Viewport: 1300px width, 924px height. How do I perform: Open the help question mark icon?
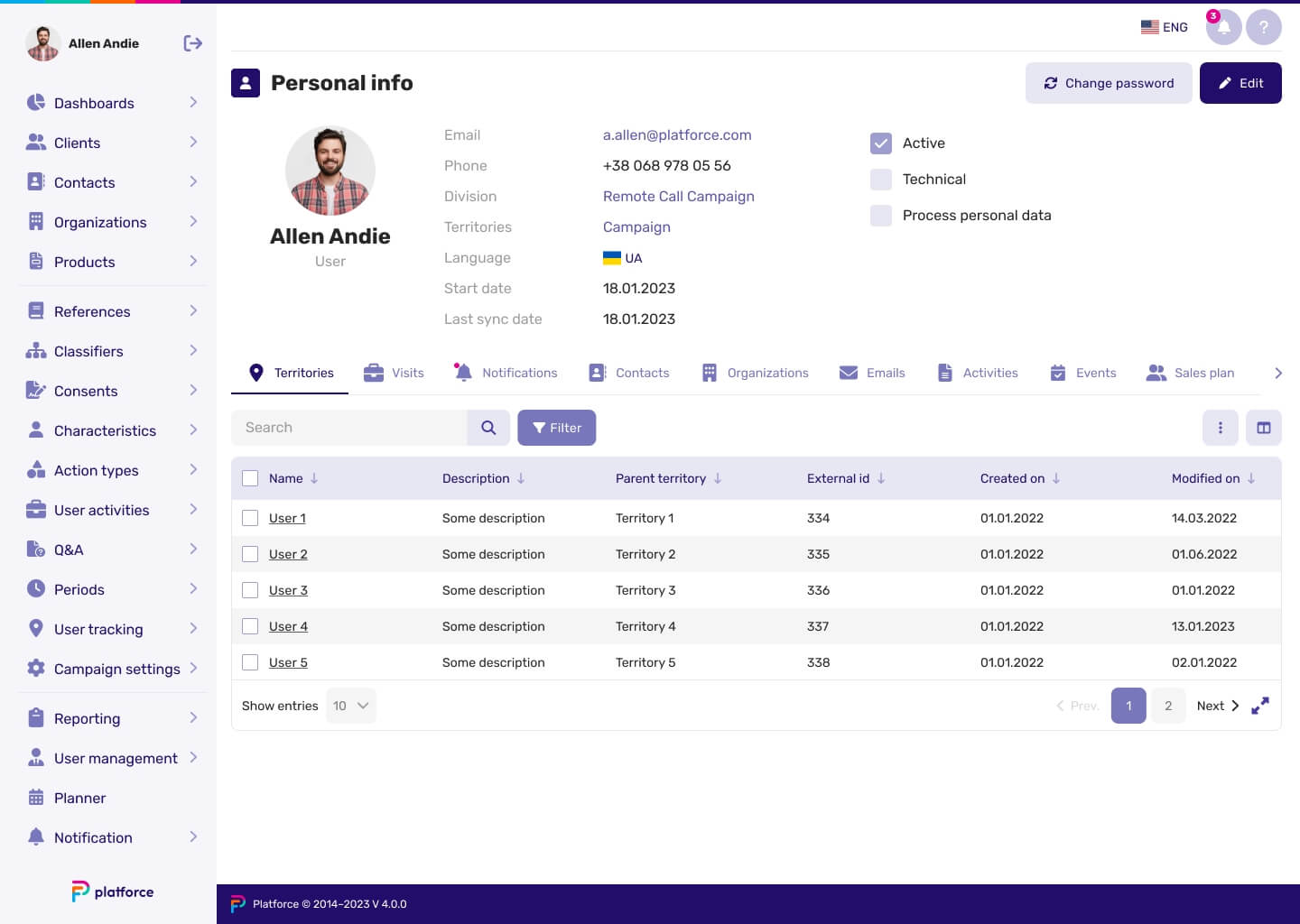[1264, 27]
